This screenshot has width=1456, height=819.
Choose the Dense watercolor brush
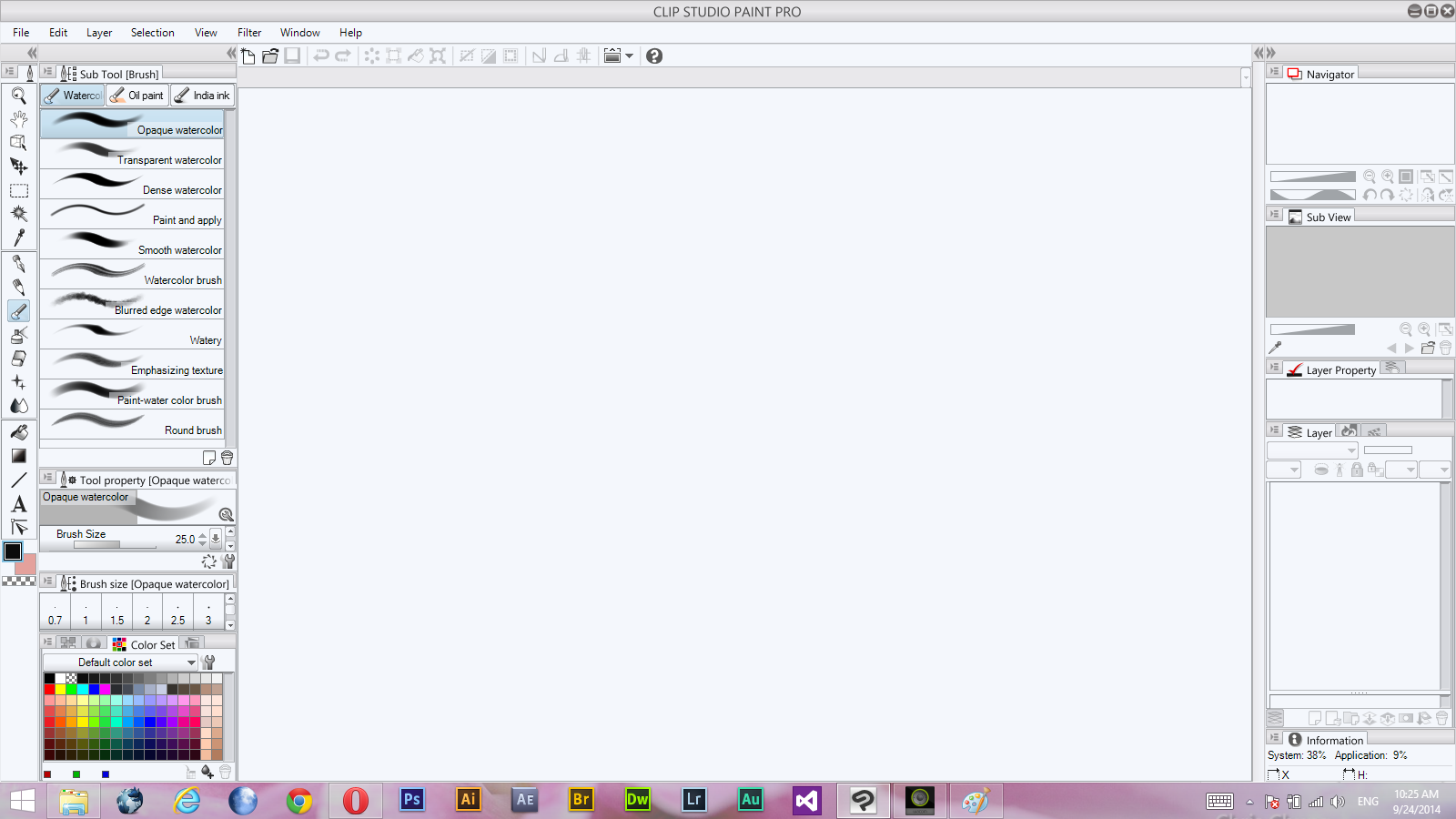(x=132, y=184)
